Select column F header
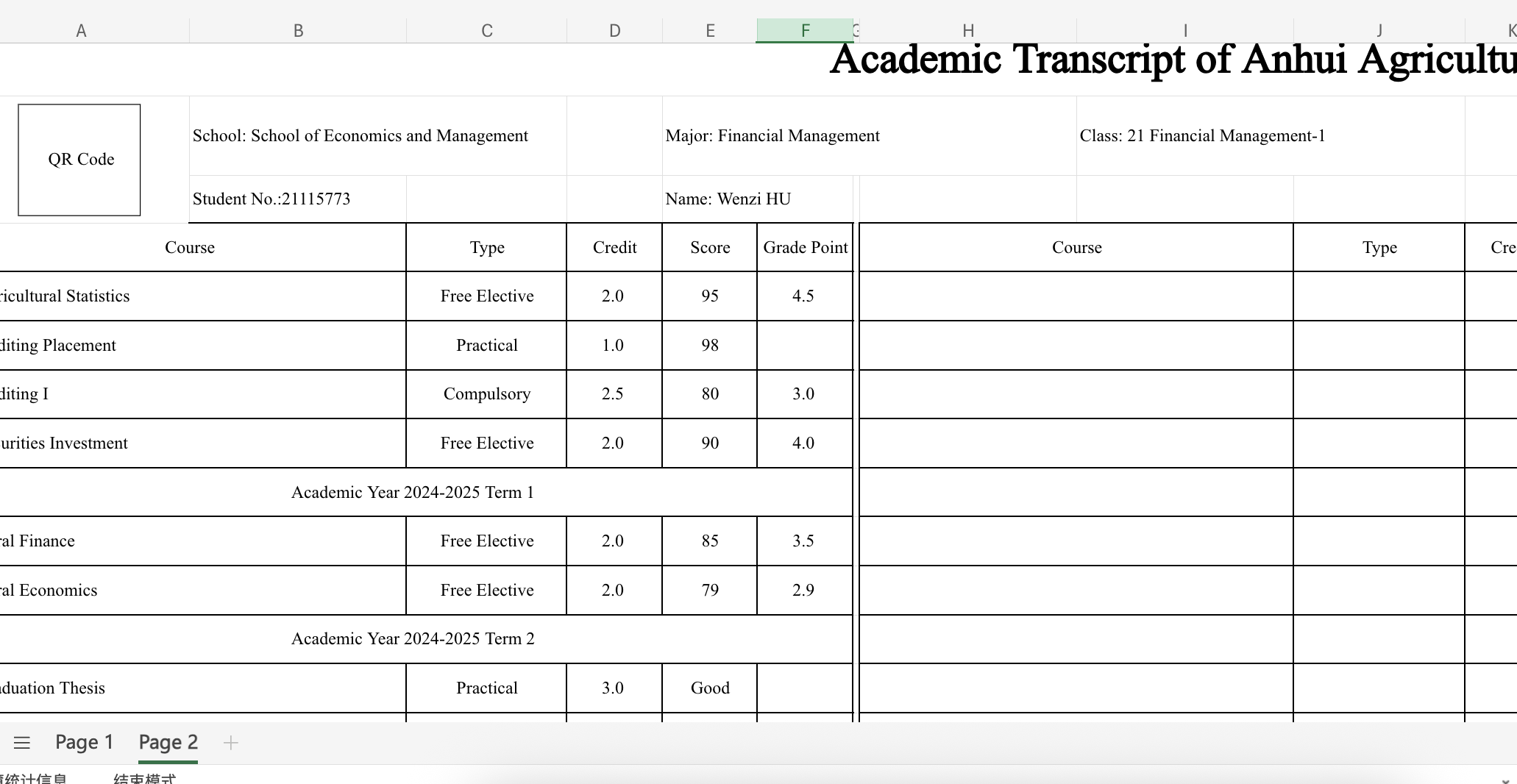Image resolution: width=1517 pixels, height=784 pixels. pos(805,31)
